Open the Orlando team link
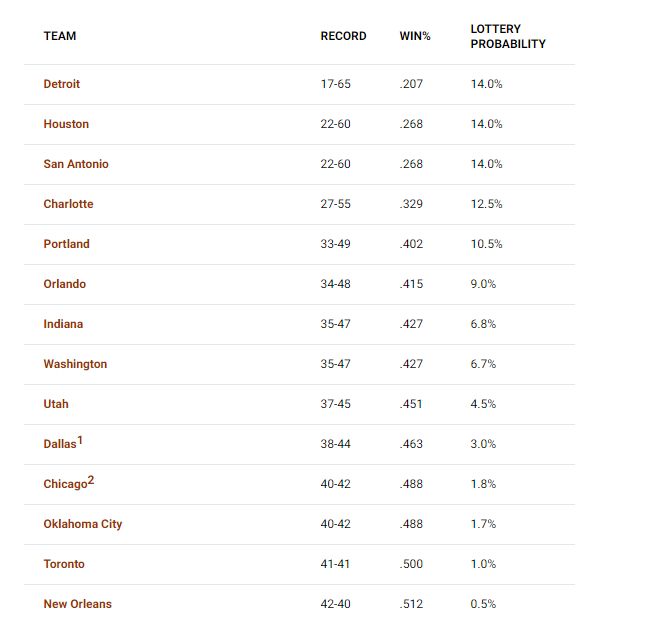The height and width of the screenshot is (620, 645). coord(65,284)
